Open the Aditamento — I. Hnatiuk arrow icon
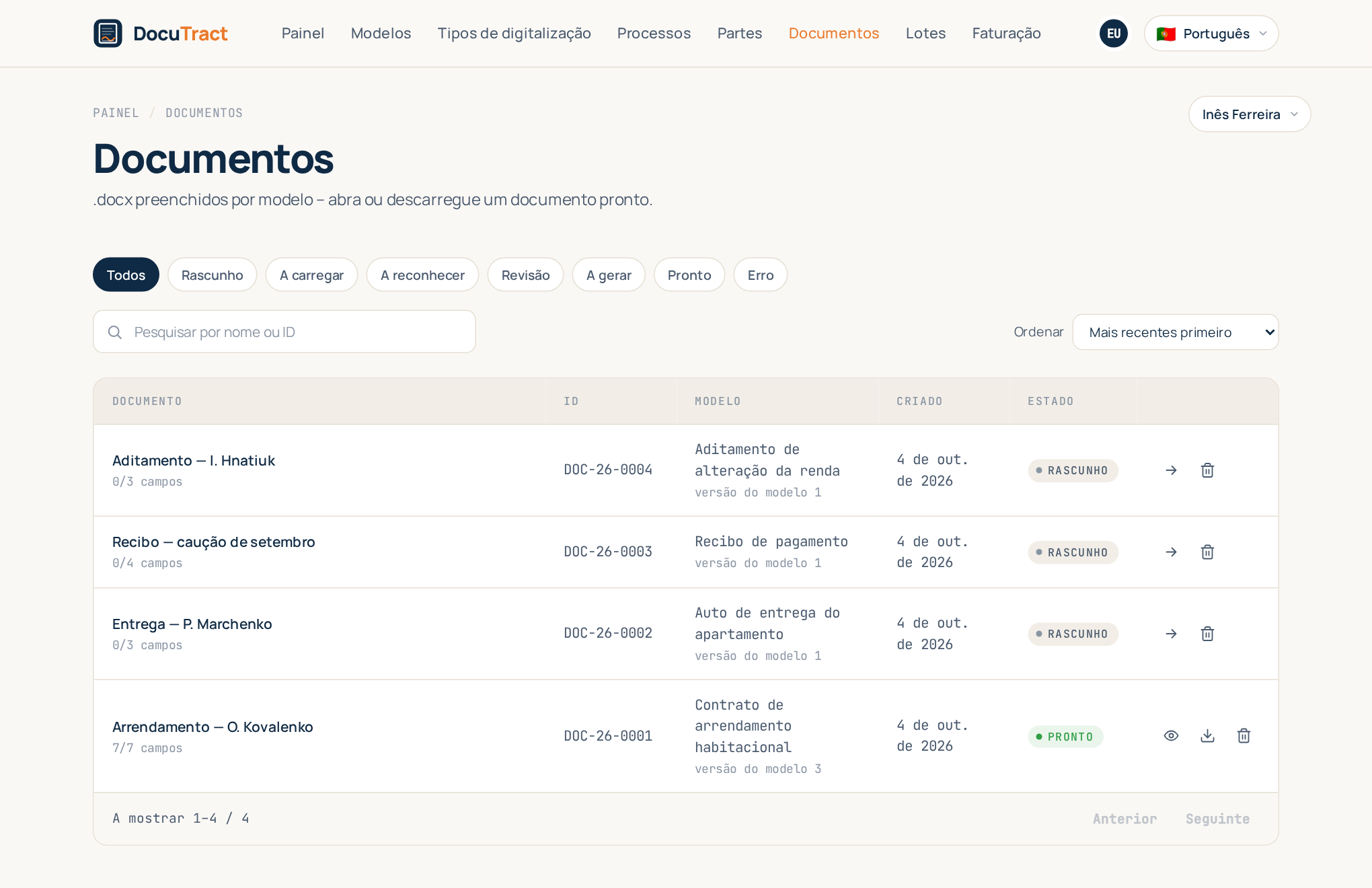1372x888 pixels. [x=1171, y=470]
